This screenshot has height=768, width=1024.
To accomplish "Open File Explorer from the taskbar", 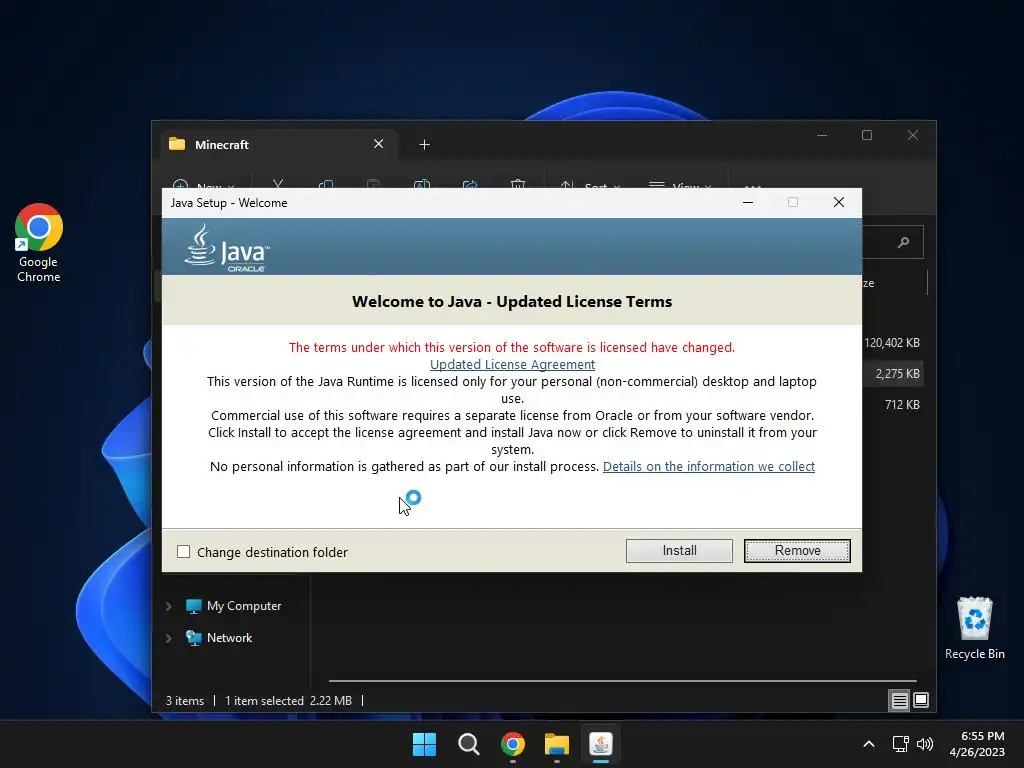I will pos(557,744).
